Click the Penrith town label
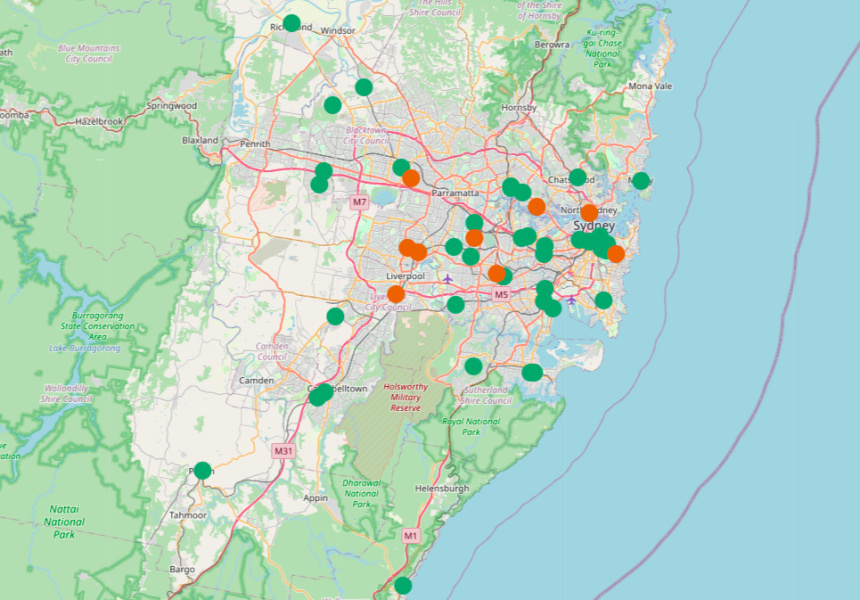This screenshot has height=600, width=860. [x=254, y=144]
